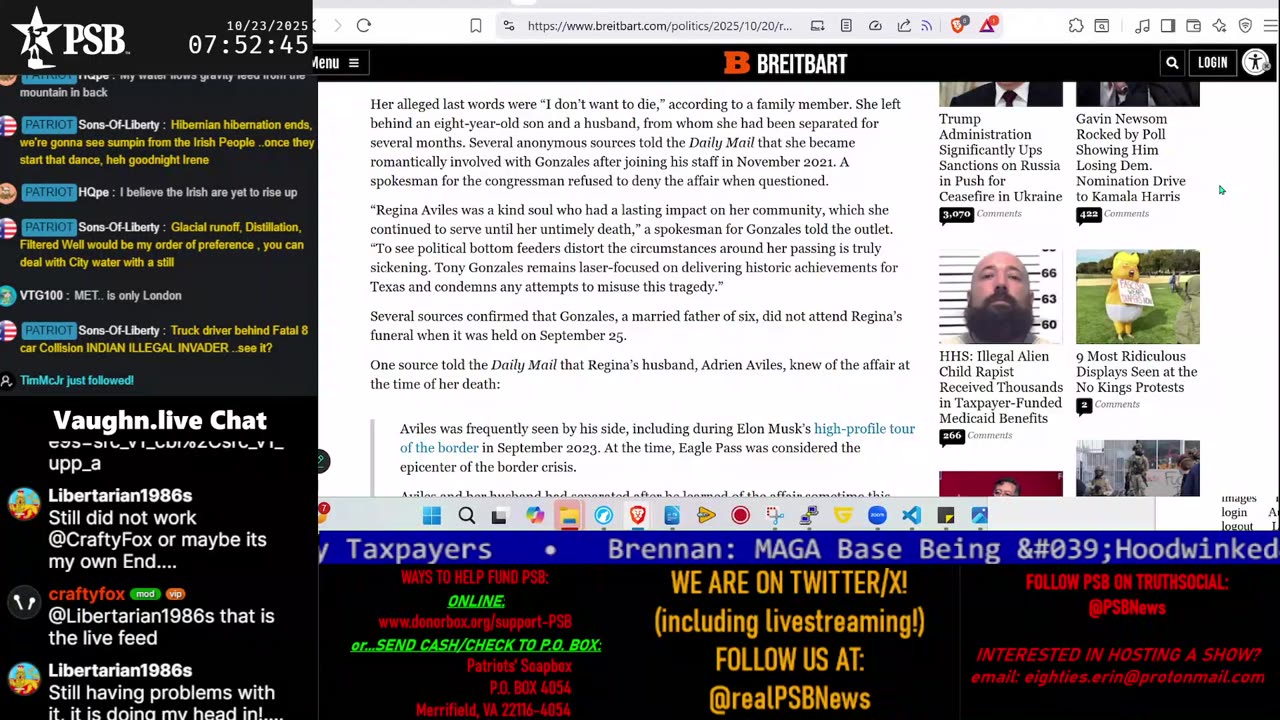The height and width of the screenshot is (720, 1280).
Task: Open the Snipping Tool on the taskbar
Action: (775, 516)
